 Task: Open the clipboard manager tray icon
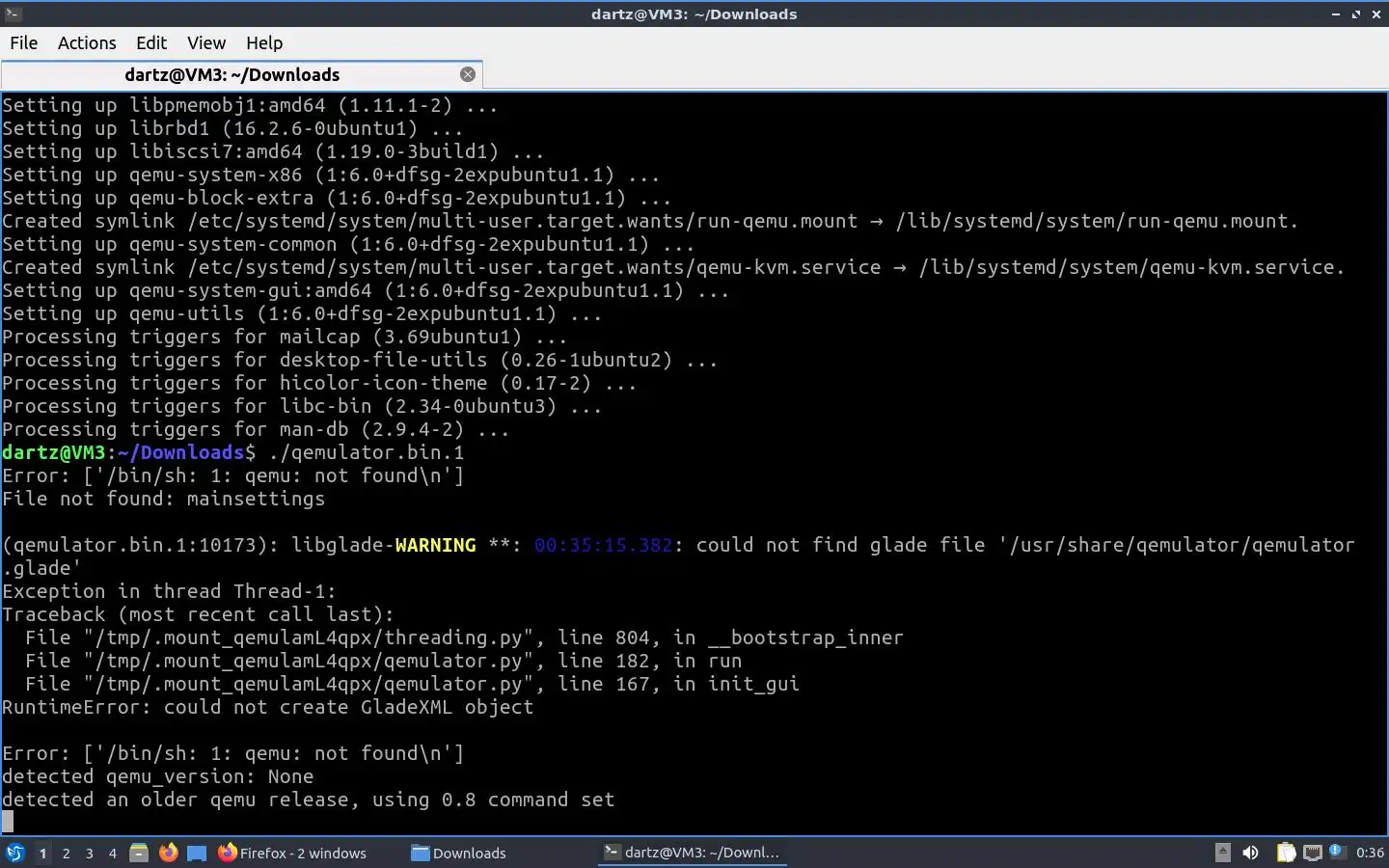(x=1286, y=853)
